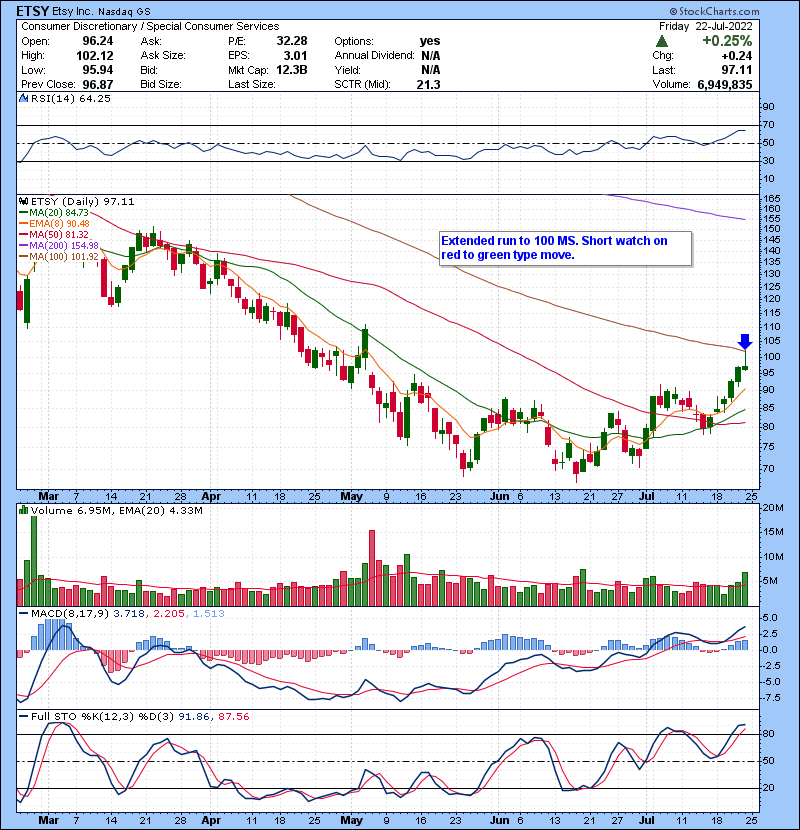Click the MACD histogram value 1.513
Screen dimensions: 800x830
[x=209, y=614]
